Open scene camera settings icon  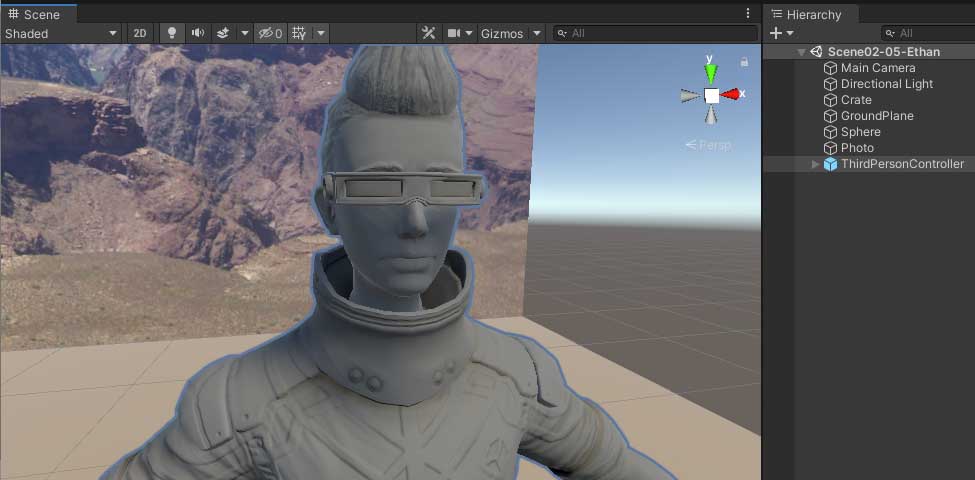click(455, 34)
